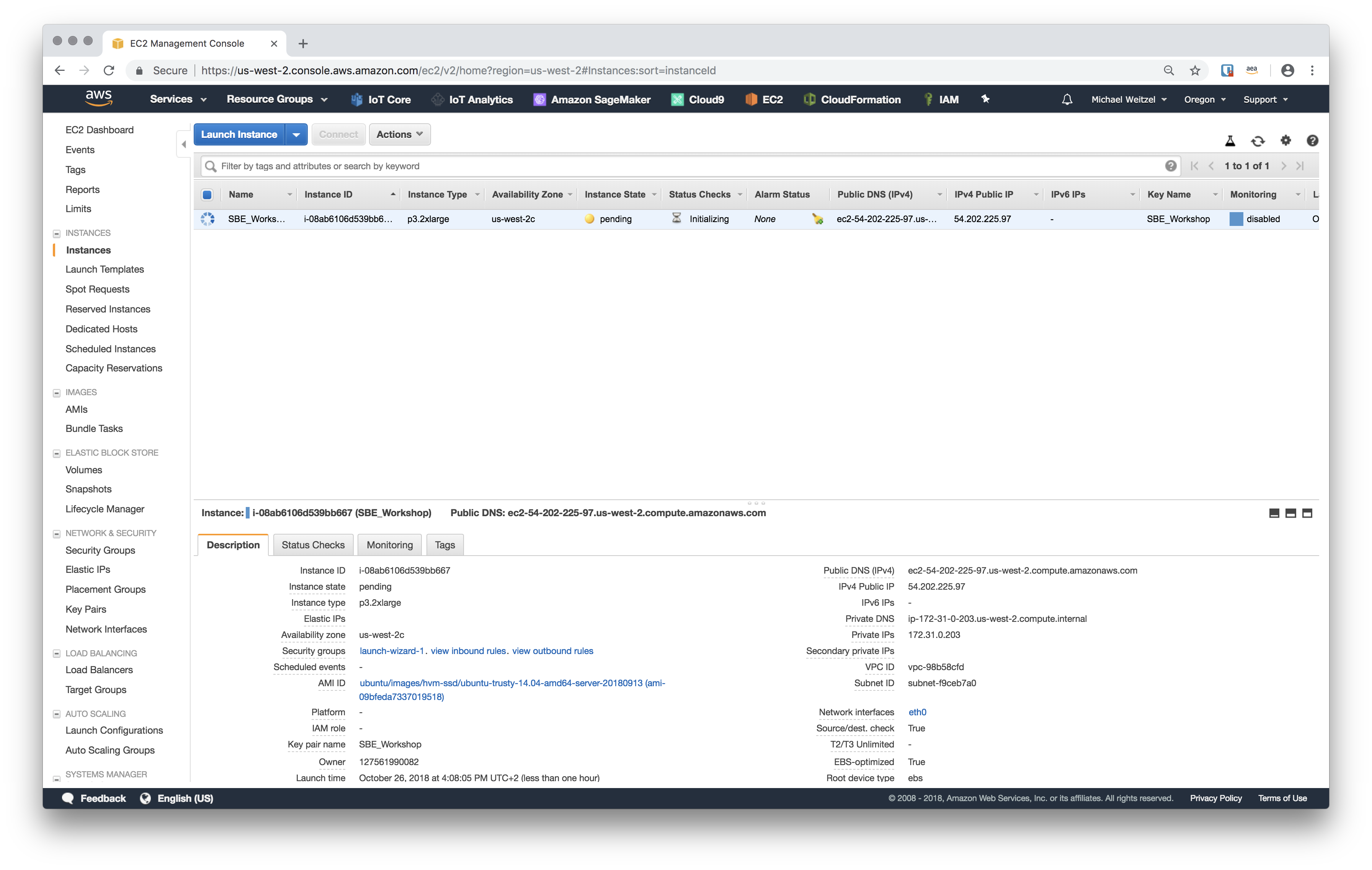This screenshot has height=870, width=1372.
Task: Open the Amazon SageMaker shortcut
Action: pyautogui.click(x=592, y=99)
